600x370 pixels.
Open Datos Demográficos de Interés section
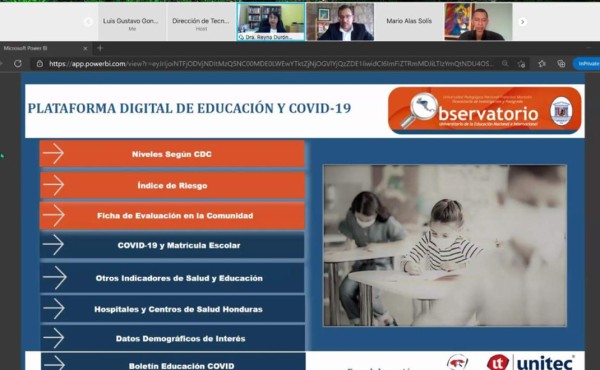172,338
